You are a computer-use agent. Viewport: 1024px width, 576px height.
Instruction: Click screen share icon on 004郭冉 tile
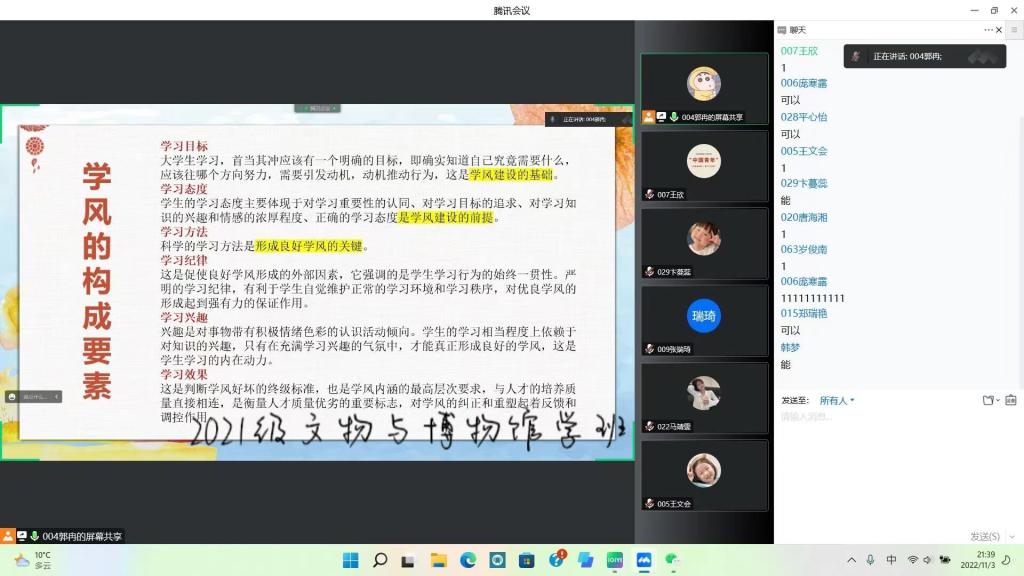tap(661, 117)
